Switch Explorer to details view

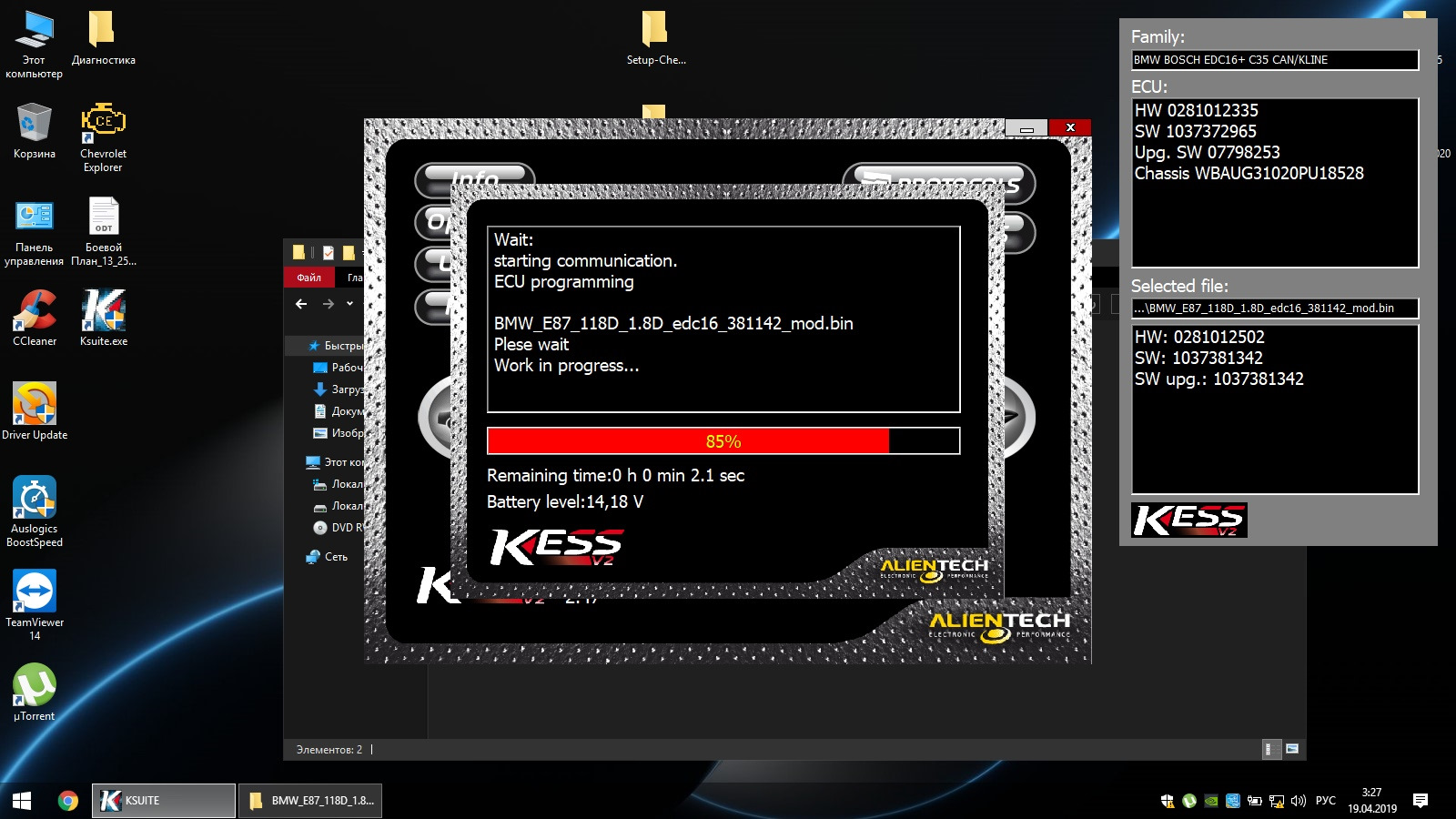pos(1270,749)
